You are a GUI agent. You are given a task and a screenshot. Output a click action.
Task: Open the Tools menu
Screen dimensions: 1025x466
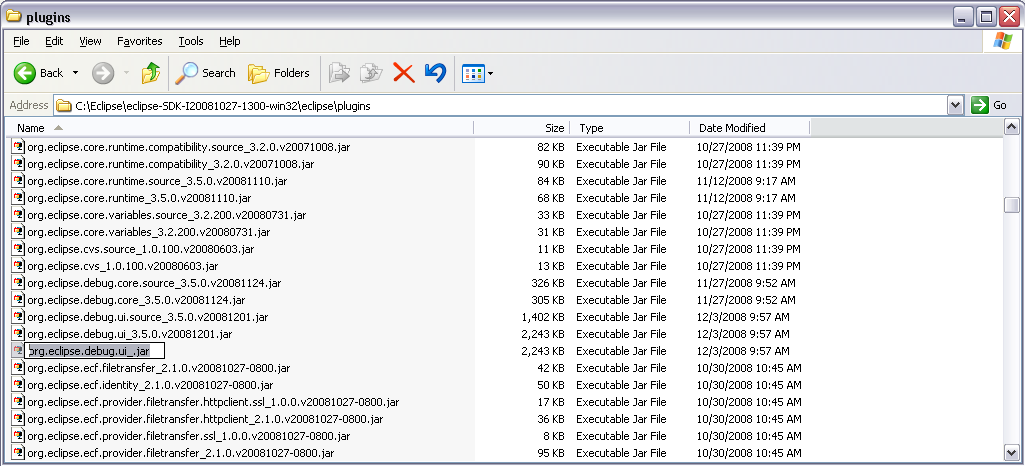click(191, 41)
